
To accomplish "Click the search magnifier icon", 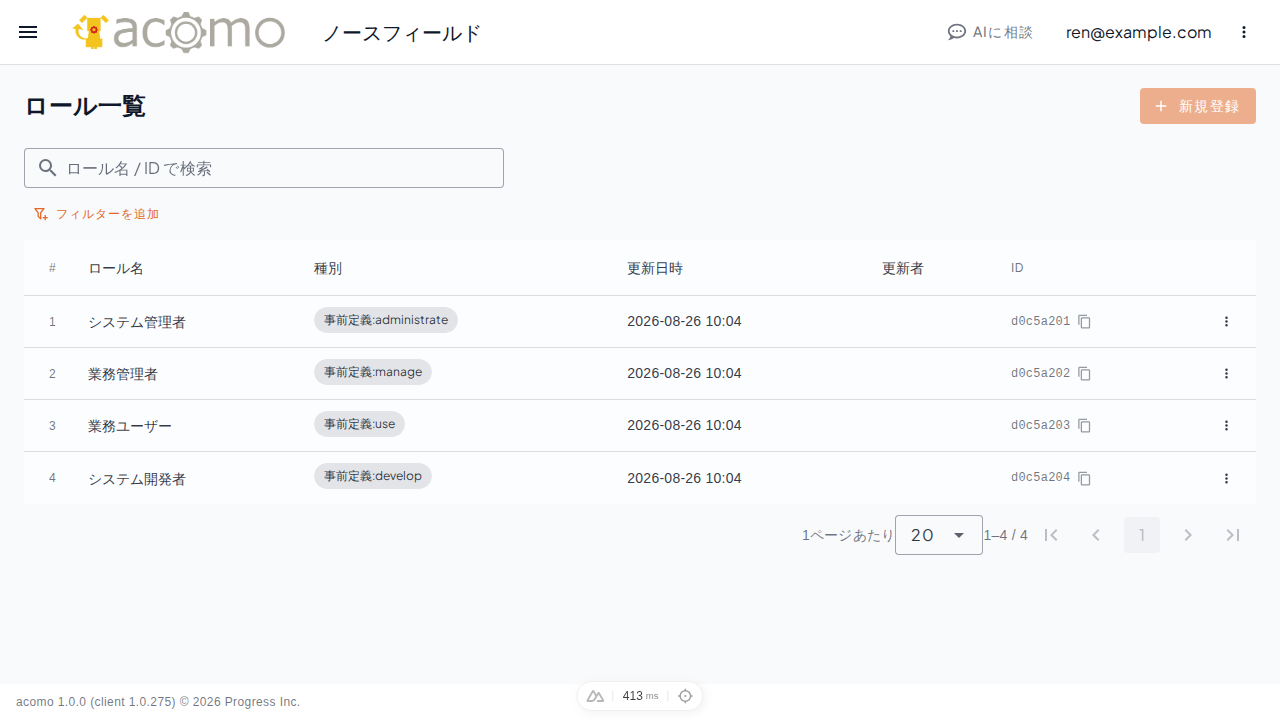I will click(x=47, y=168).
